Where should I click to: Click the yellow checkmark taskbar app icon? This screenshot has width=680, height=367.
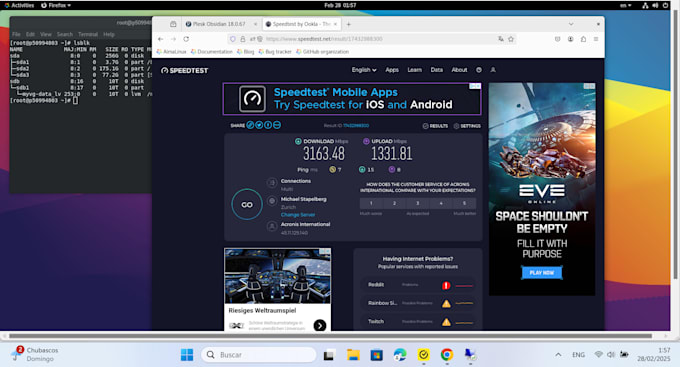coord(423,355)
